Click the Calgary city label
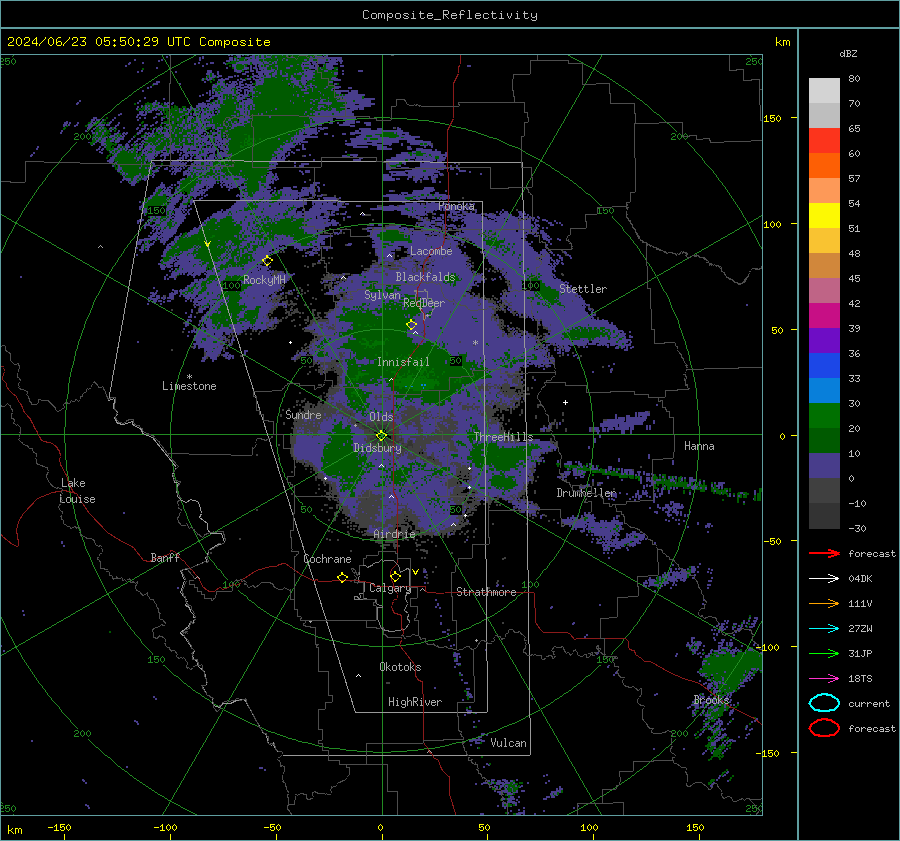 point(390,588)
